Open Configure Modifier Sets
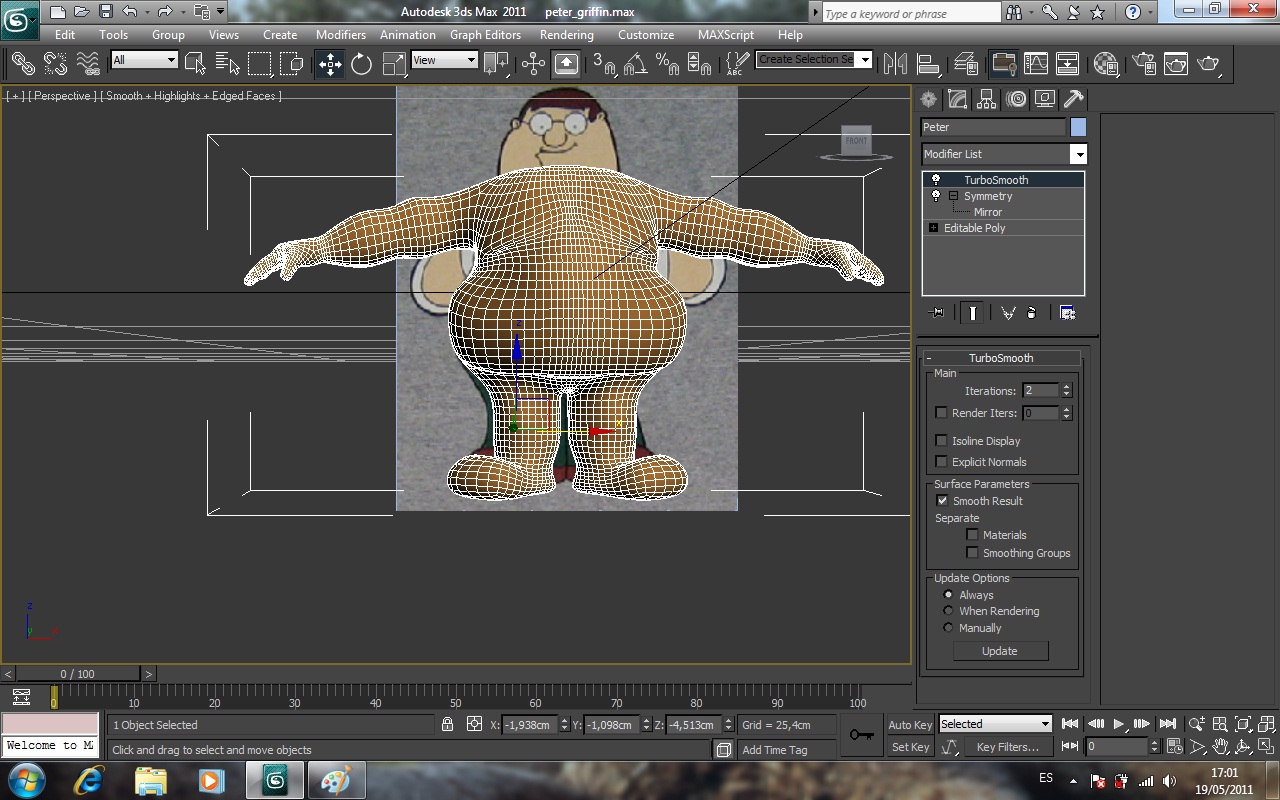The width and height of the screenshot is (1280, 800). (x=1067, y=313)
